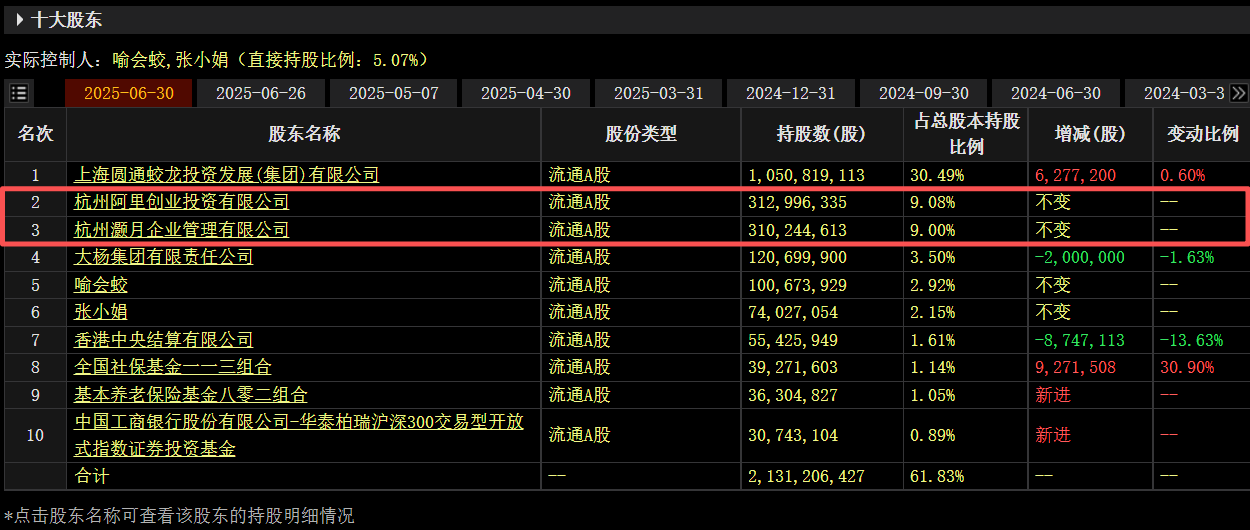Open 华泰柏瑞沪深300 fund shareholder link
Screen dimensions: 1250x530
[x=299, y=435]
